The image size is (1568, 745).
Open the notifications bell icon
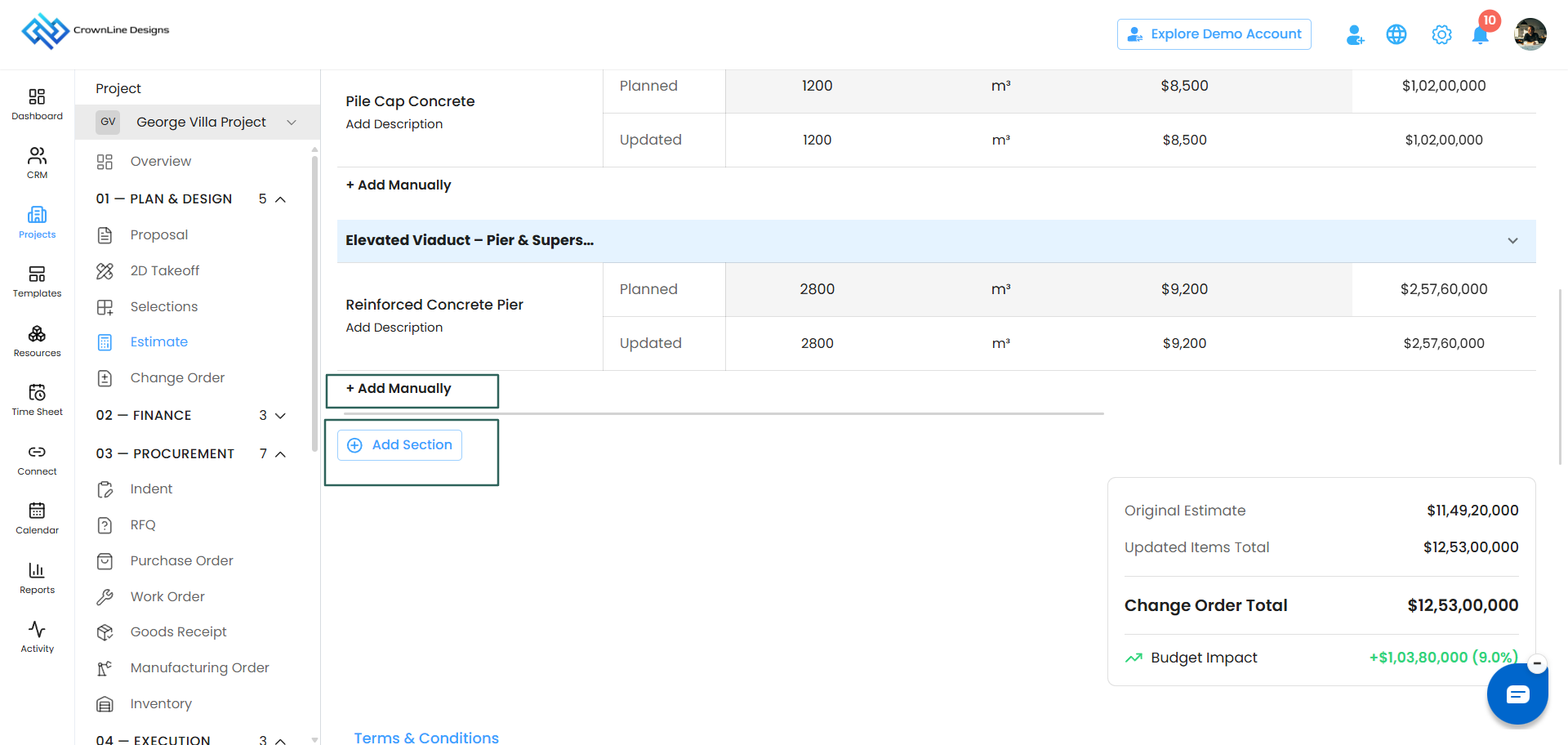coord(1480,35)
